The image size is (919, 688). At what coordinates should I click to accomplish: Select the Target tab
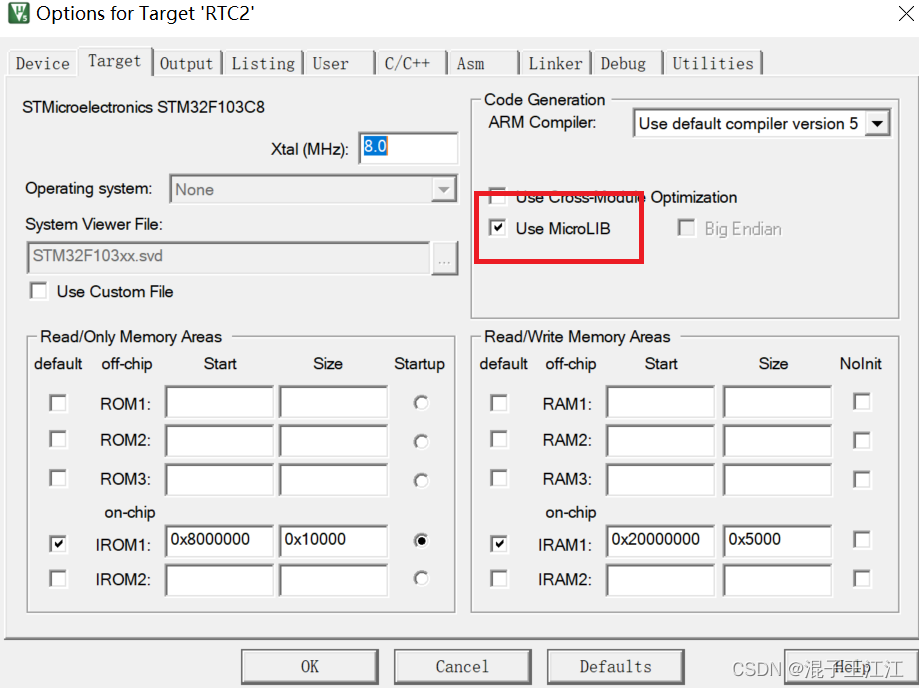(115, 61)
